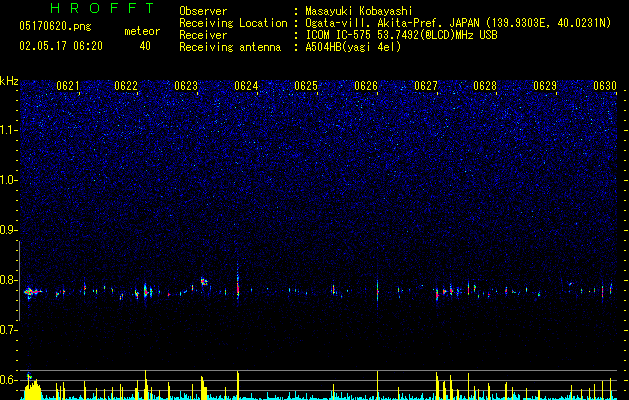Screen dimensions: 629x400
Task: Click the 0630 time marker
Action: coord(605,86)
